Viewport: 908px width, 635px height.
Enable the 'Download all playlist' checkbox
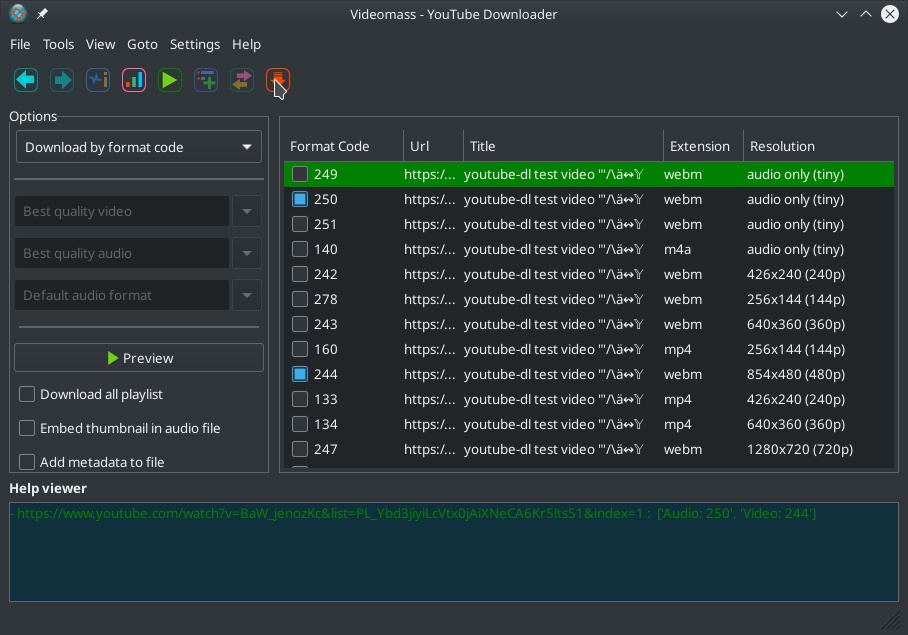(27, 394)
